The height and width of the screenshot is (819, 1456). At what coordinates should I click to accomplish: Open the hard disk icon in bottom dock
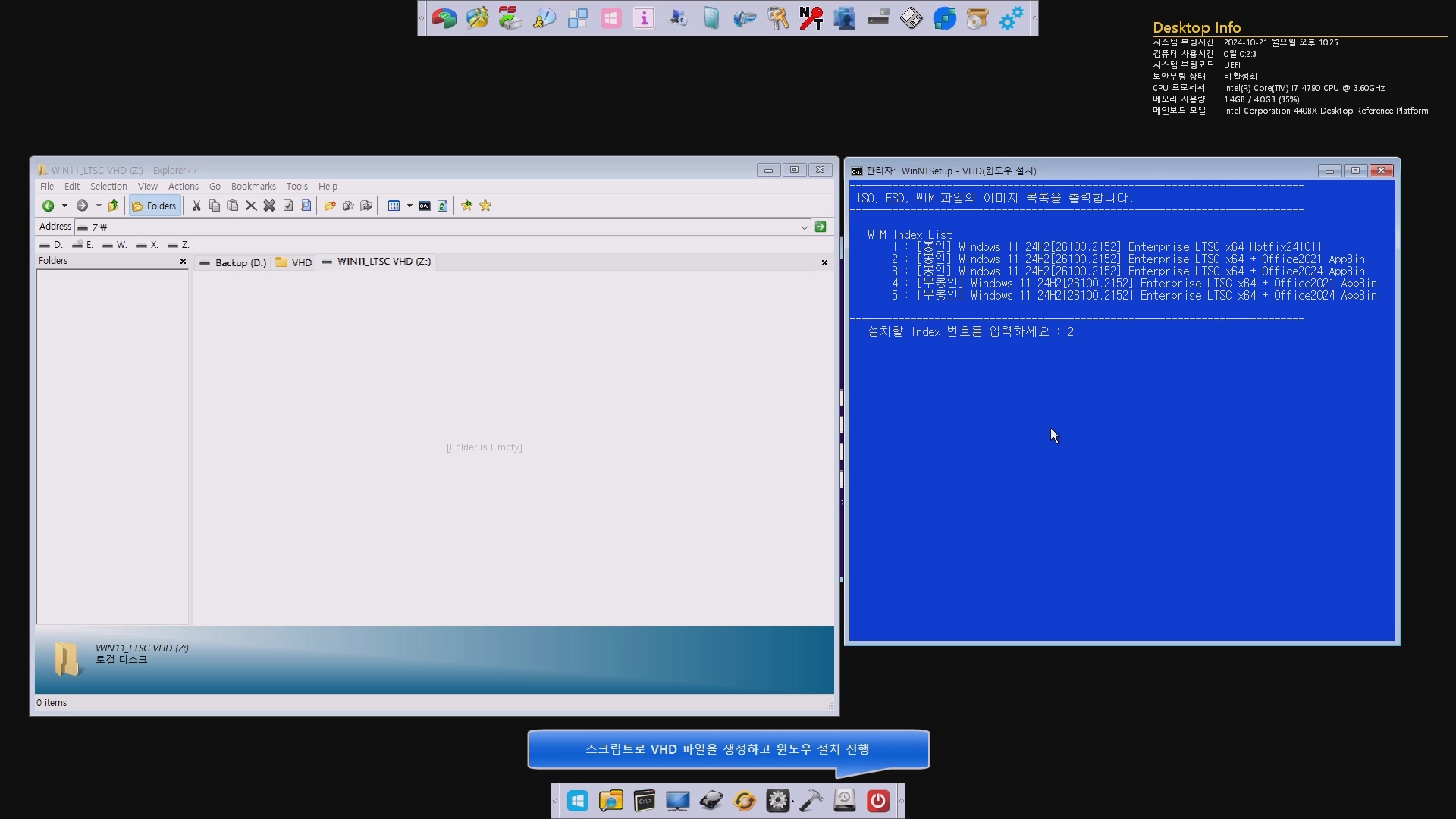[711, 801]
